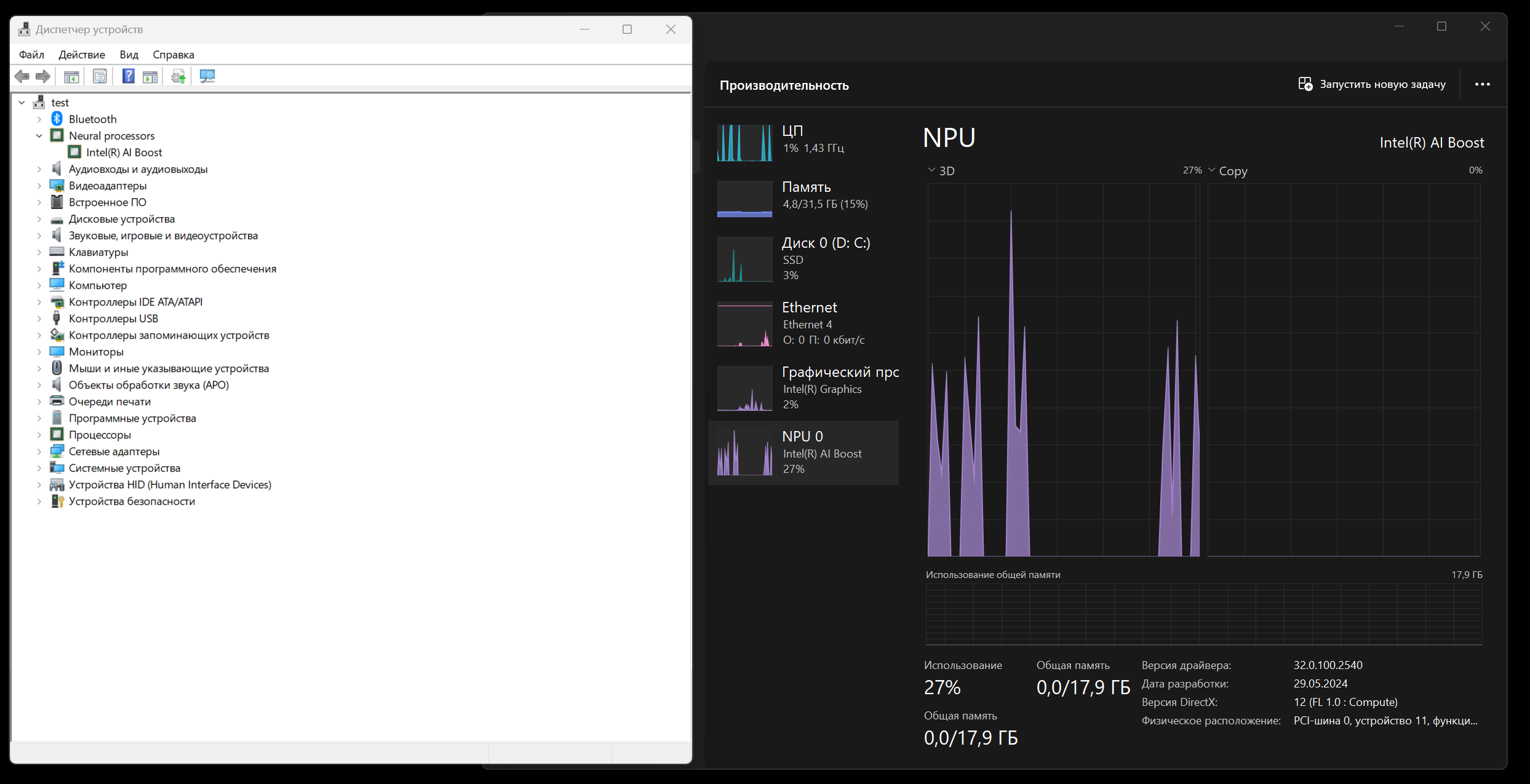The image size is (1530, 784).
Task: Expand the Bluetooth device category
Action: tap(39, 119)
